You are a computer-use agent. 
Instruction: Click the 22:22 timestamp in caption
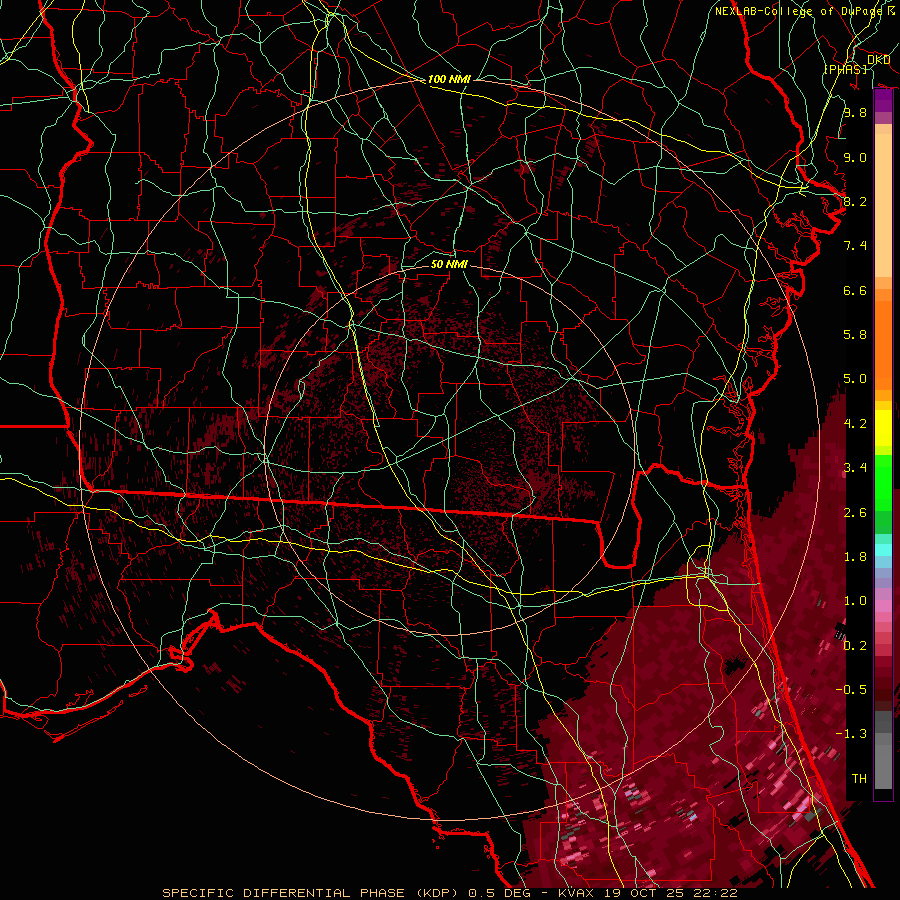click(x=717, y=893)
